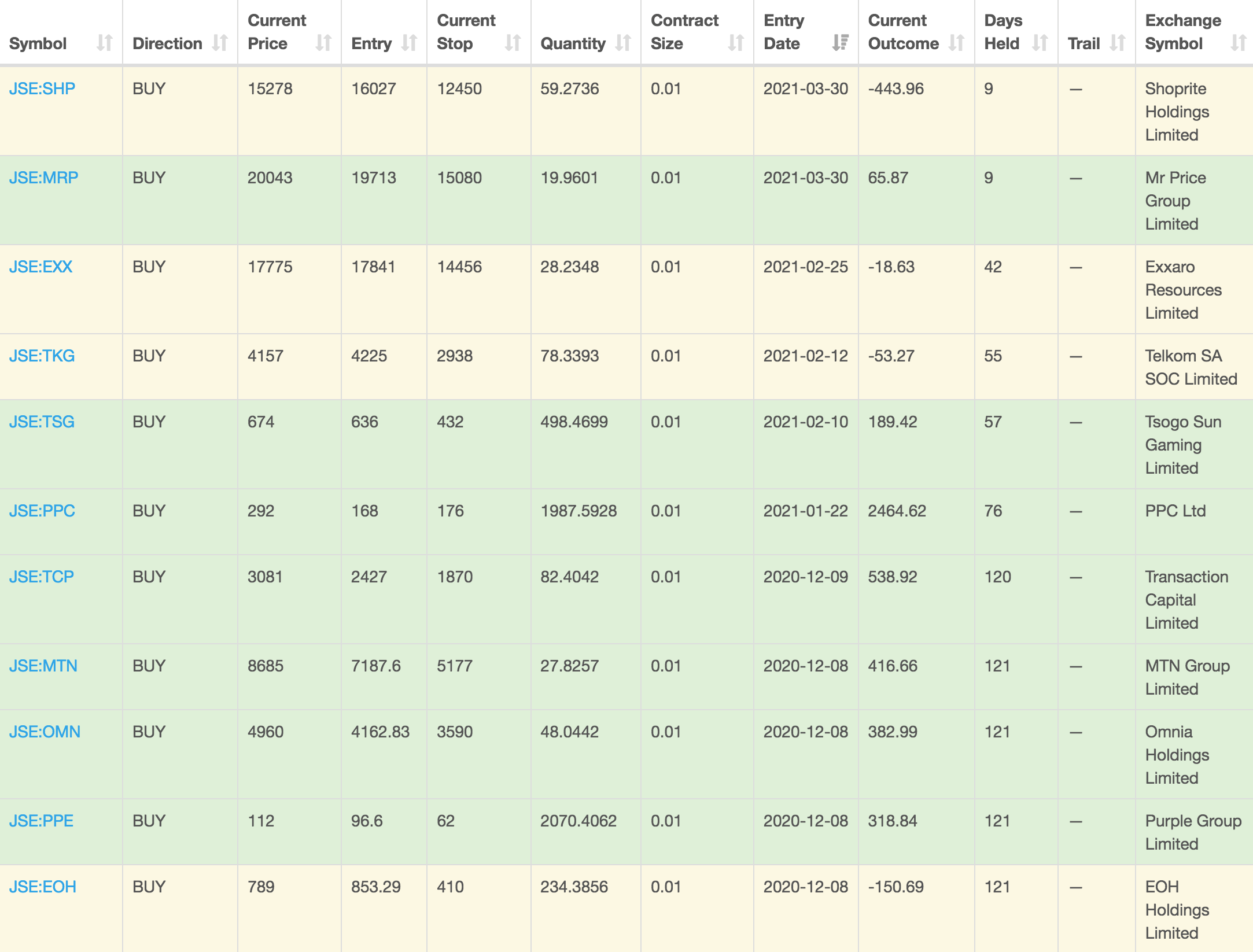Screen dimensions: 1253x952
Task: Select current price 8685 cell
Action: pos(289,677)
